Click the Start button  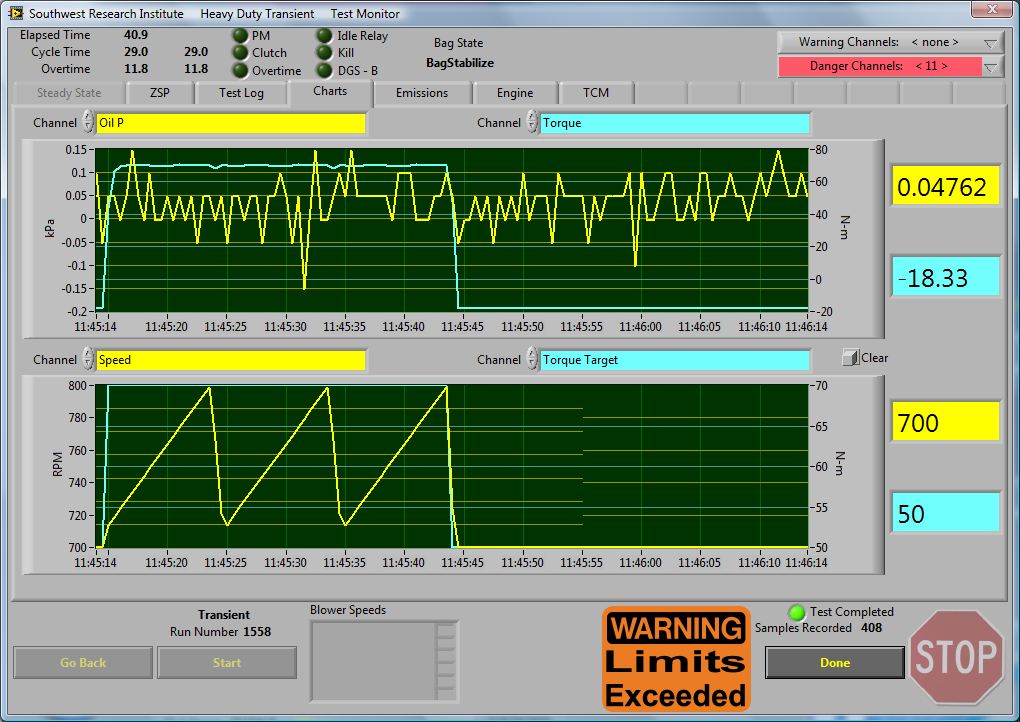(x=226, y=662)
